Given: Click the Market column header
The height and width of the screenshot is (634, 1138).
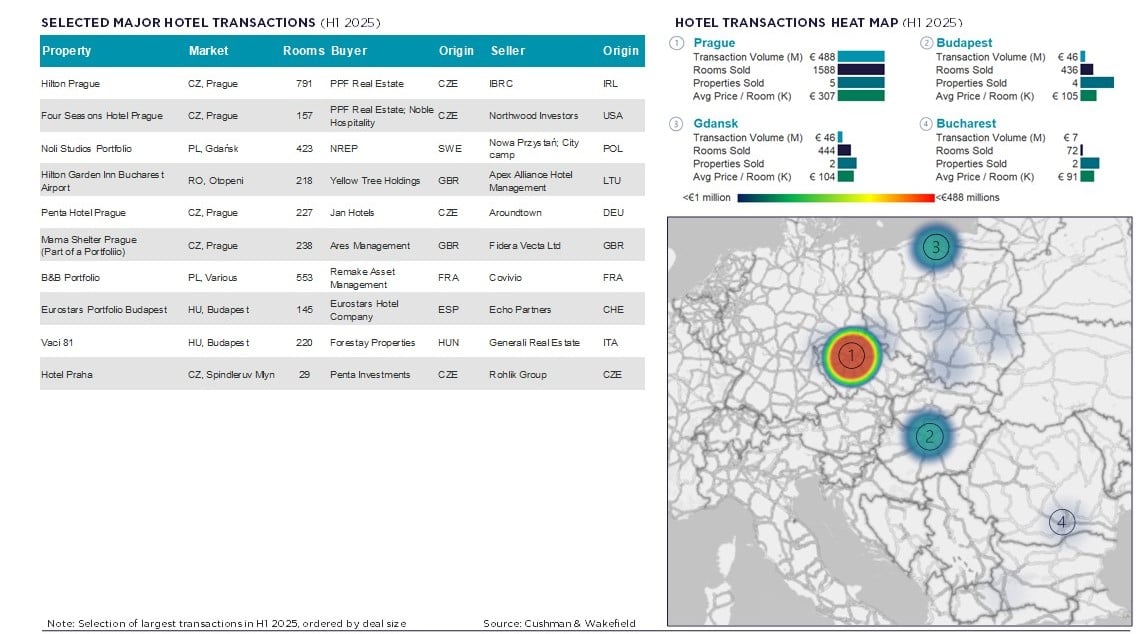Looking at the screenshot, I should coord(208,51).
